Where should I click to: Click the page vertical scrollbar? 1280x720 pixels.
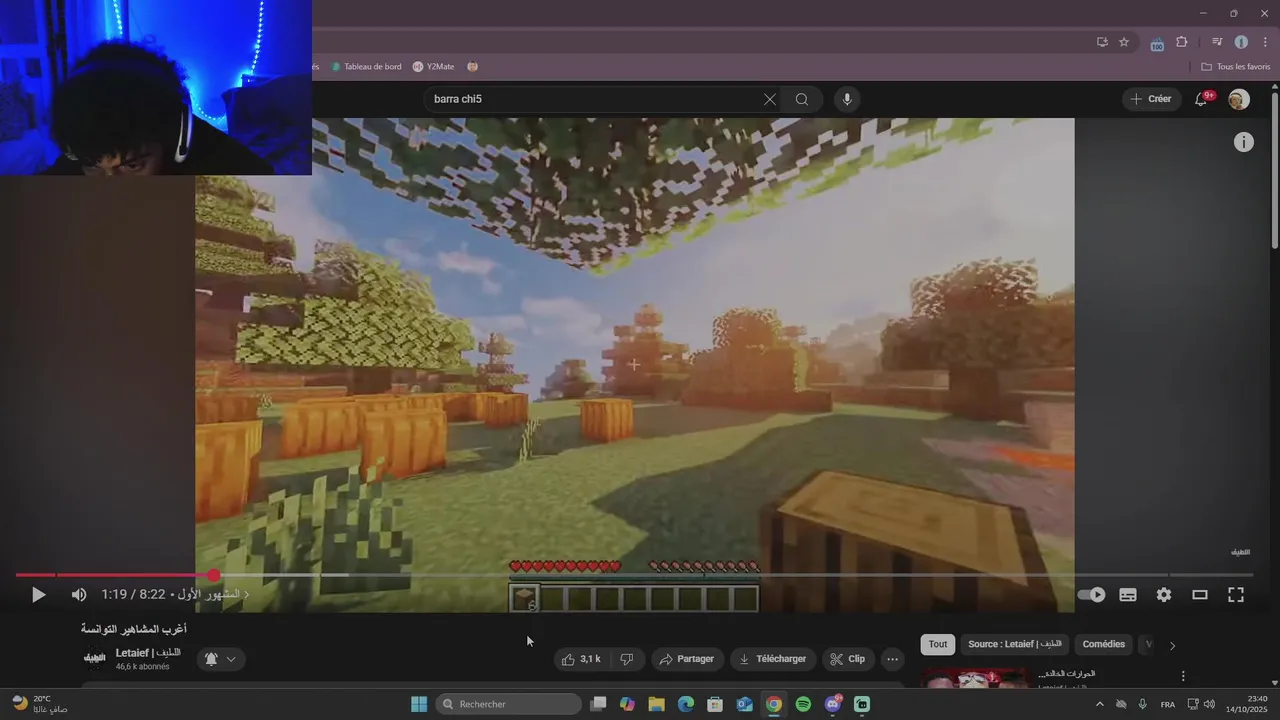tap(1274, 170)
